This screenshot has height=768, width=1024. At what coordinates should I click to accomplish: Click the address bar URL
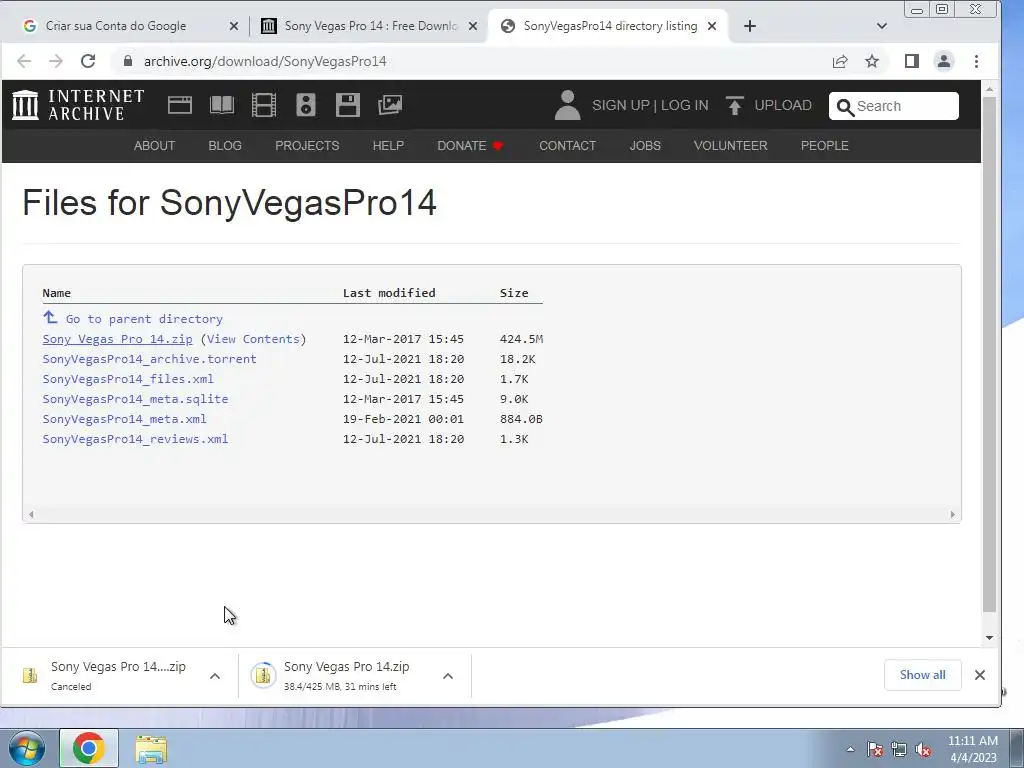coord(265,61)
